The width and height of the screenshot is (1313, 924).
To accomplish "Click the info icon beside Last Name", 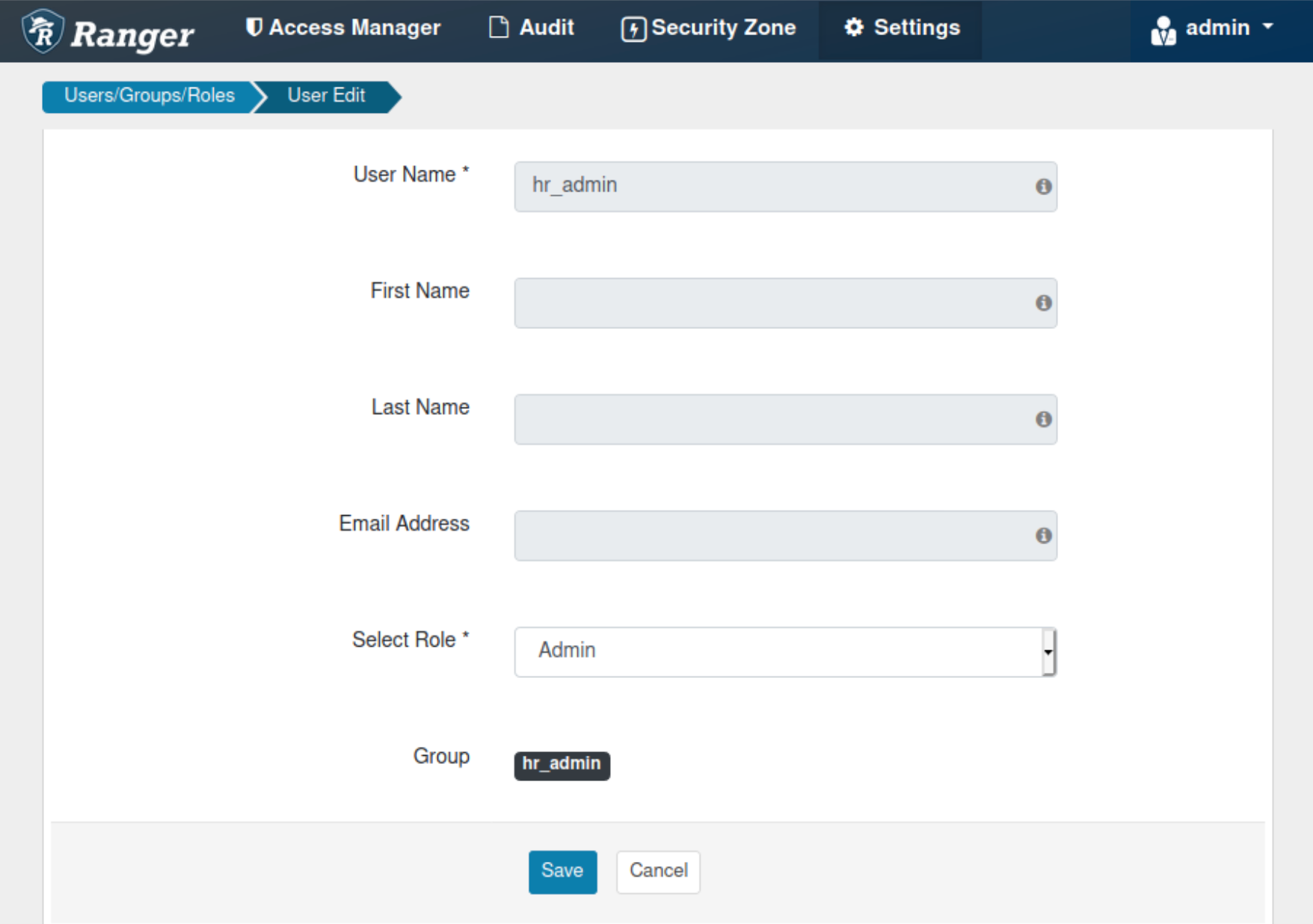I will click(1043, 419).
